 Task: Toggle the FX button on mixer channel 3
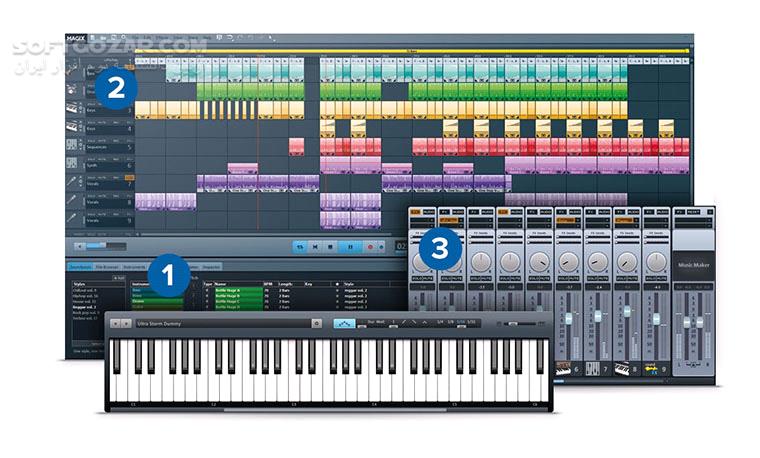475,212
